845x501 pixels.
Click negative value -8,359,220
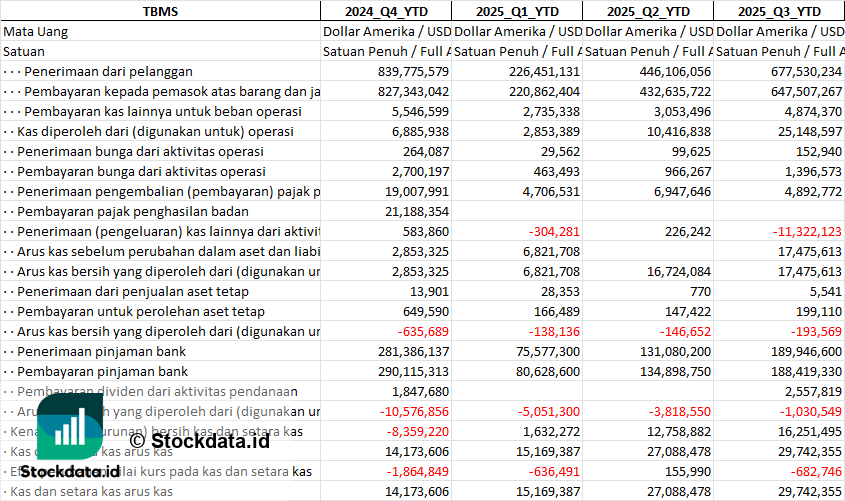[x=418, y=431]
